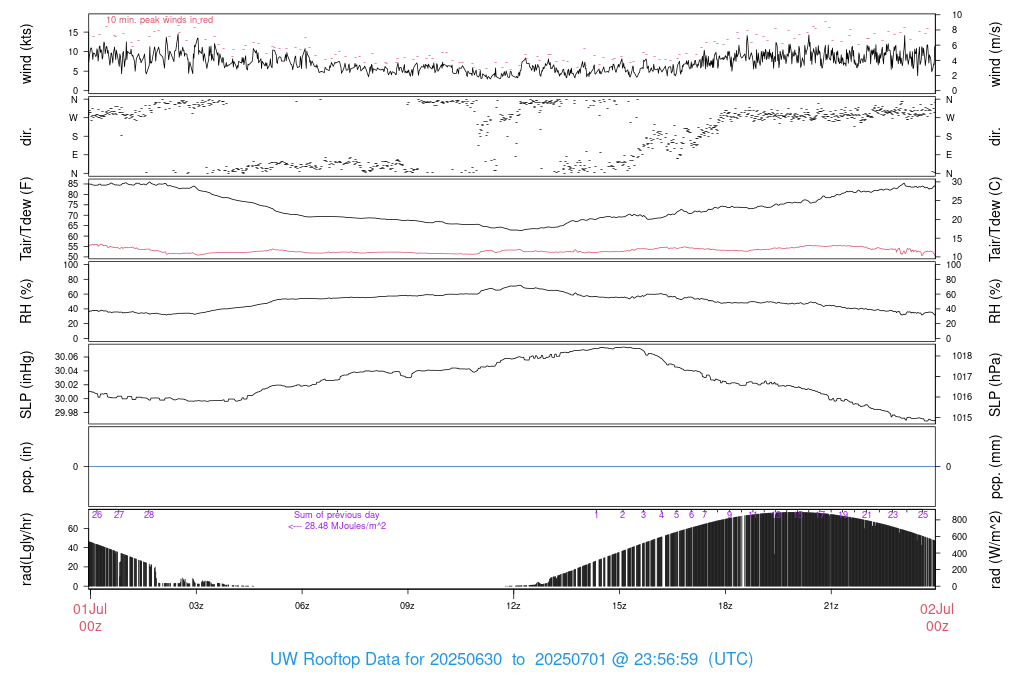
Task: Click the 800 W/m^2 tick label
Action: [x=959, y=520]
